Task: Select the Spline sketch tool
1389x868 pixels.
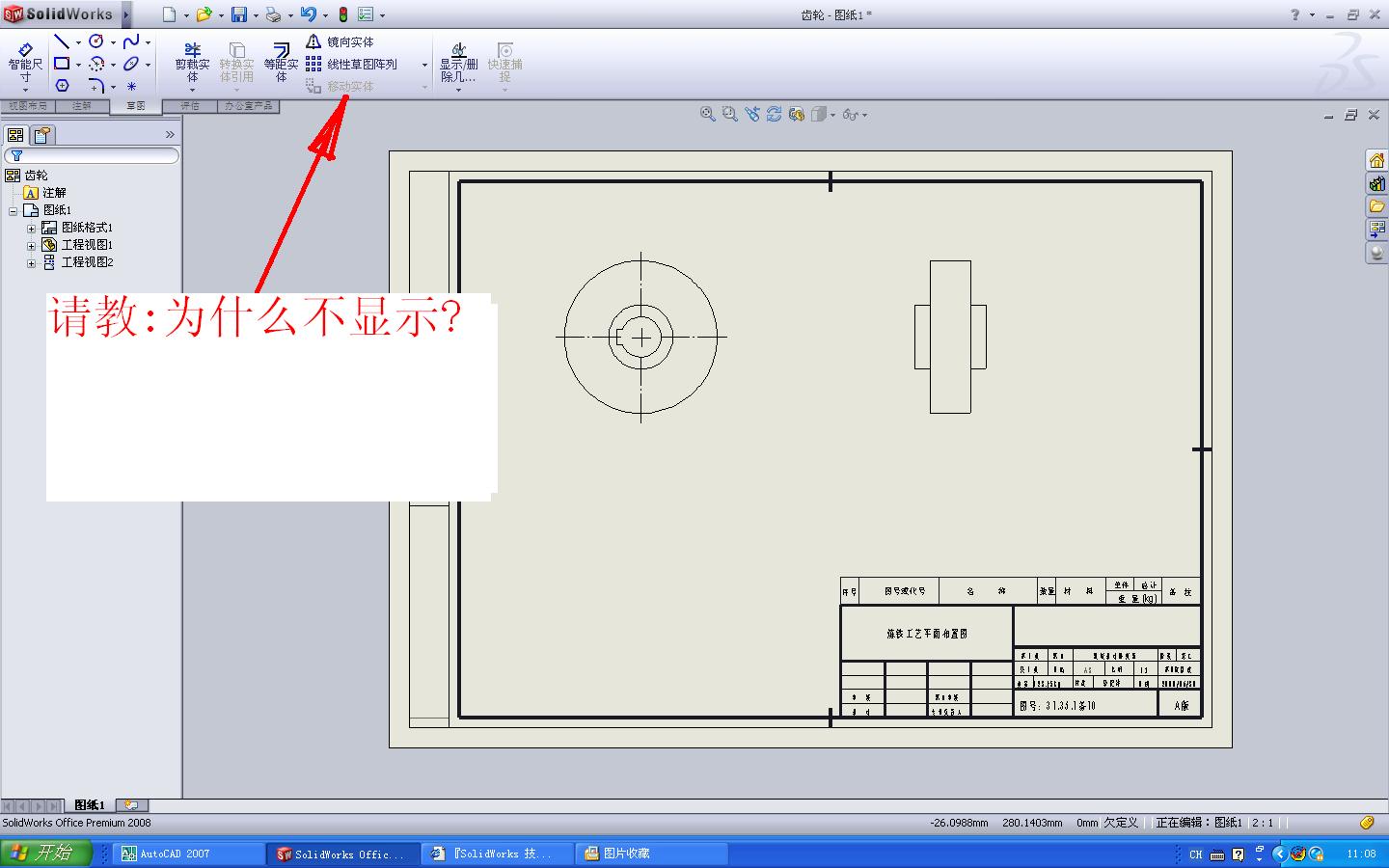Action: click(x=131, y=41)
